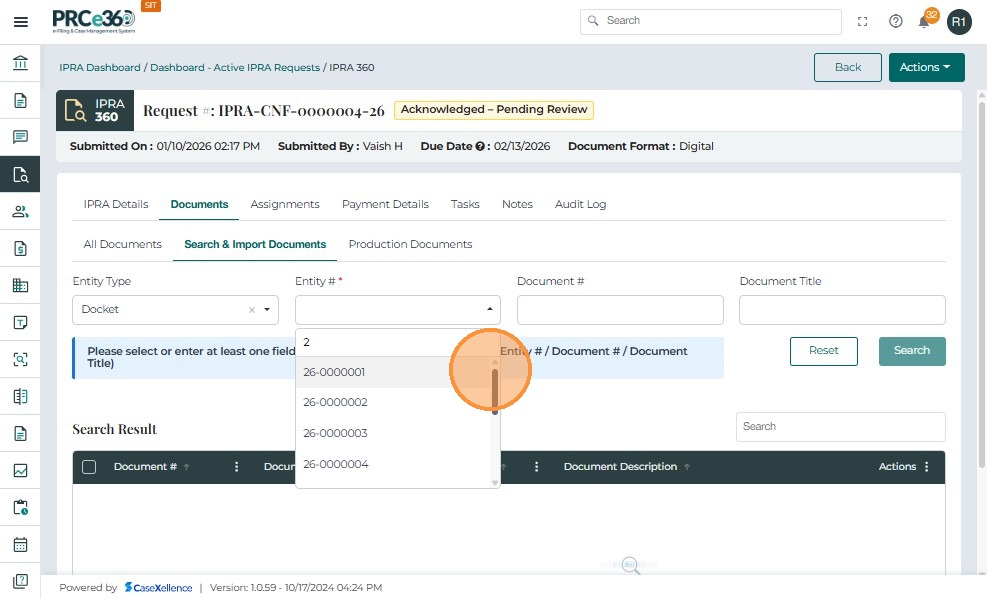Click the Due Date info icon
This screenshot has height=599, width=987.
point(480,146)
